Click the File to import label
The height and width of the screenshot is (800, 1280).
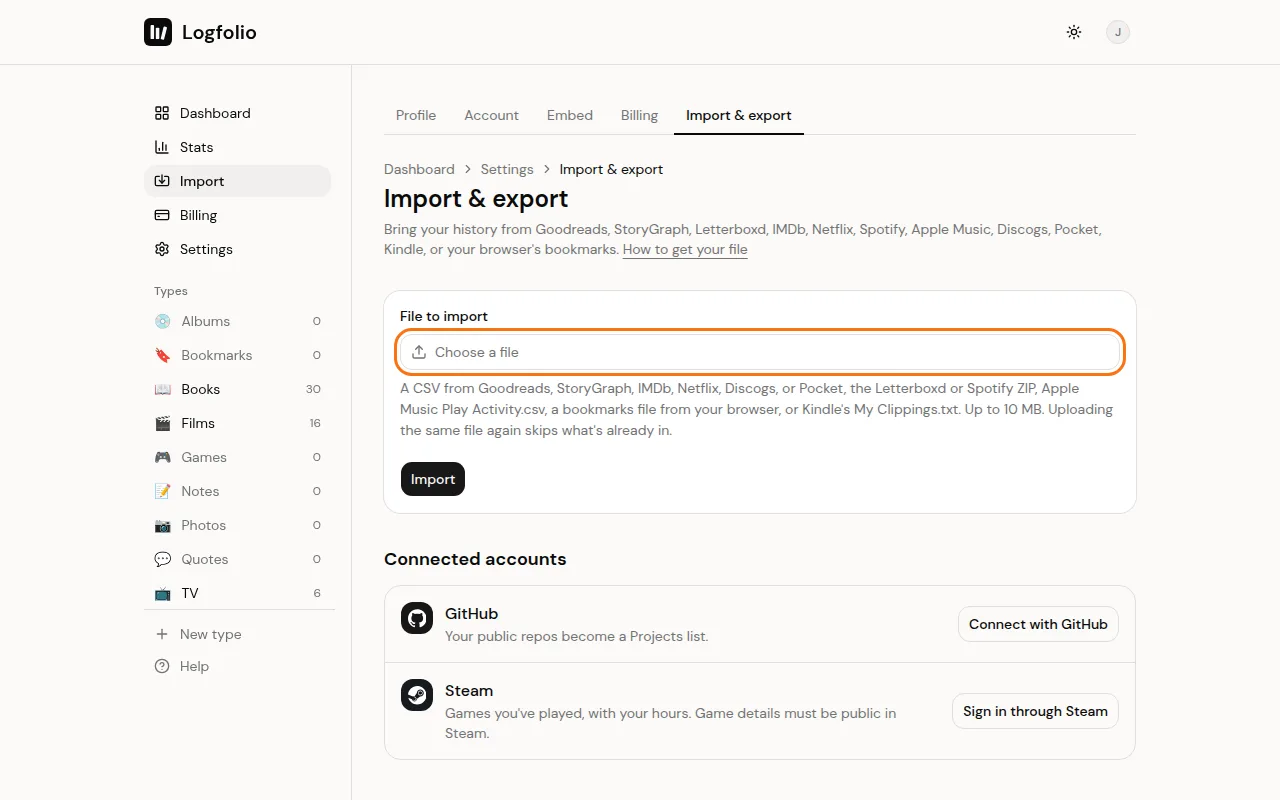point(444,316)
